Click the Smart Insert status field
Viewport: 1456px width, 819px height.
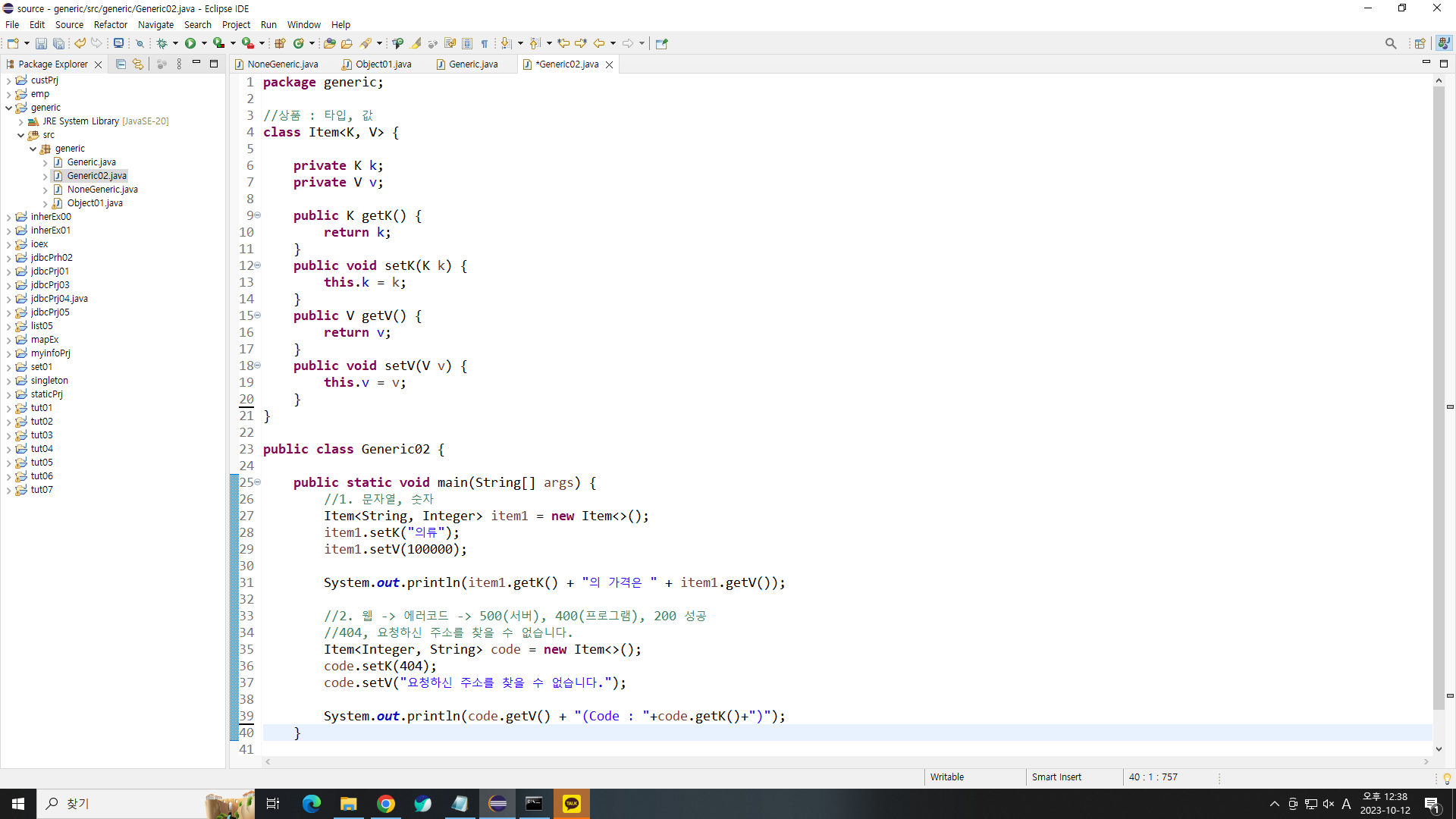click(1056, 777)
